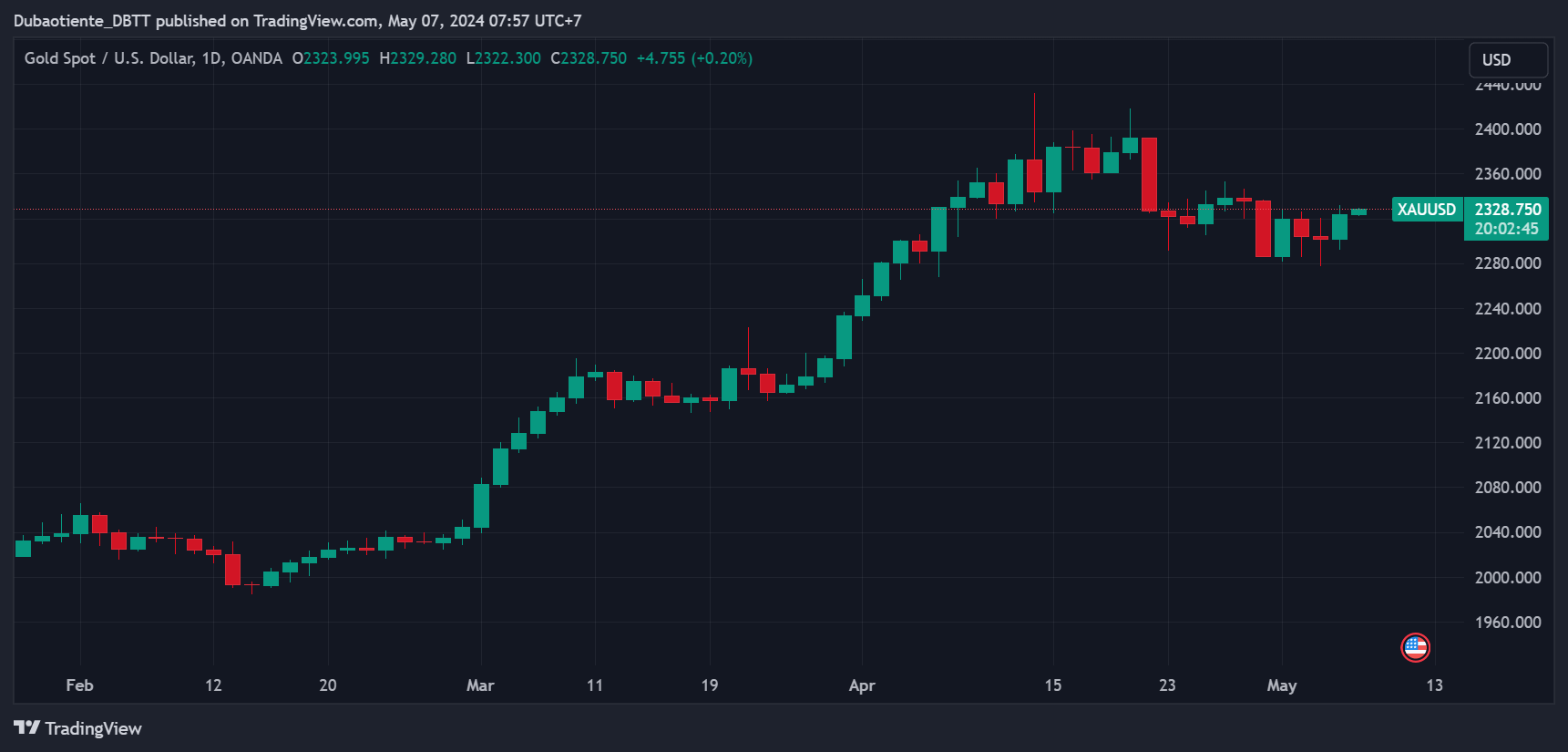Click the 2400.000 price axis label
1568x752 pixels.
tap(1508, 129)
